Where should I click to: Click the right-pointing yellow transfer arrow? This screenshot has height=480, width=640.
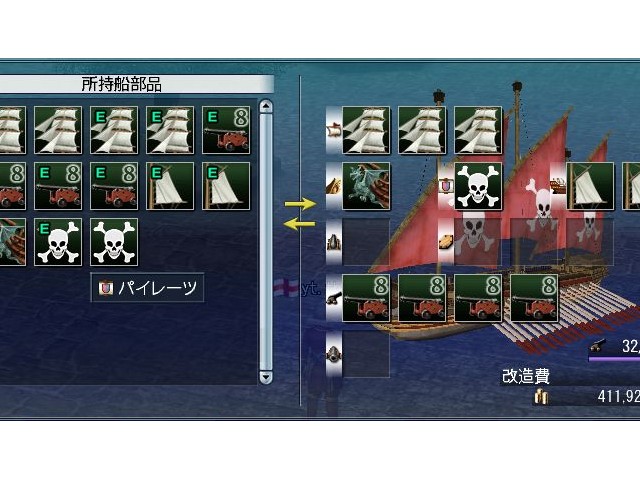[x=300, y=203]
